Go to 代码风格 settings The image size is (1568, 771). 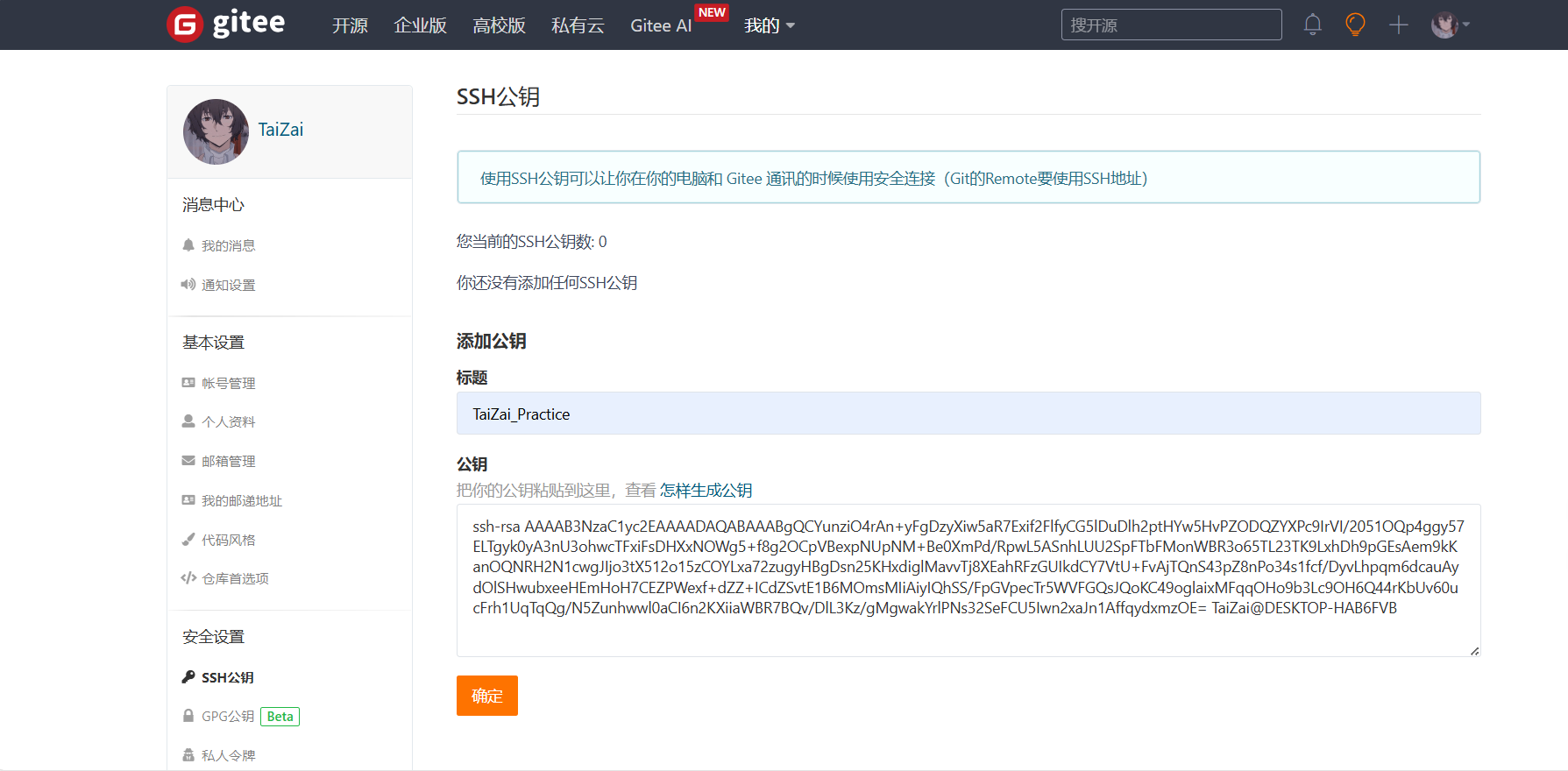[228, 540]
